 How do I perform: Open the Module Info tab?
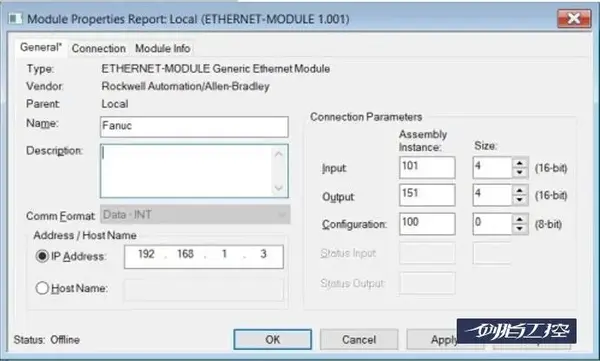coord(163,49)
